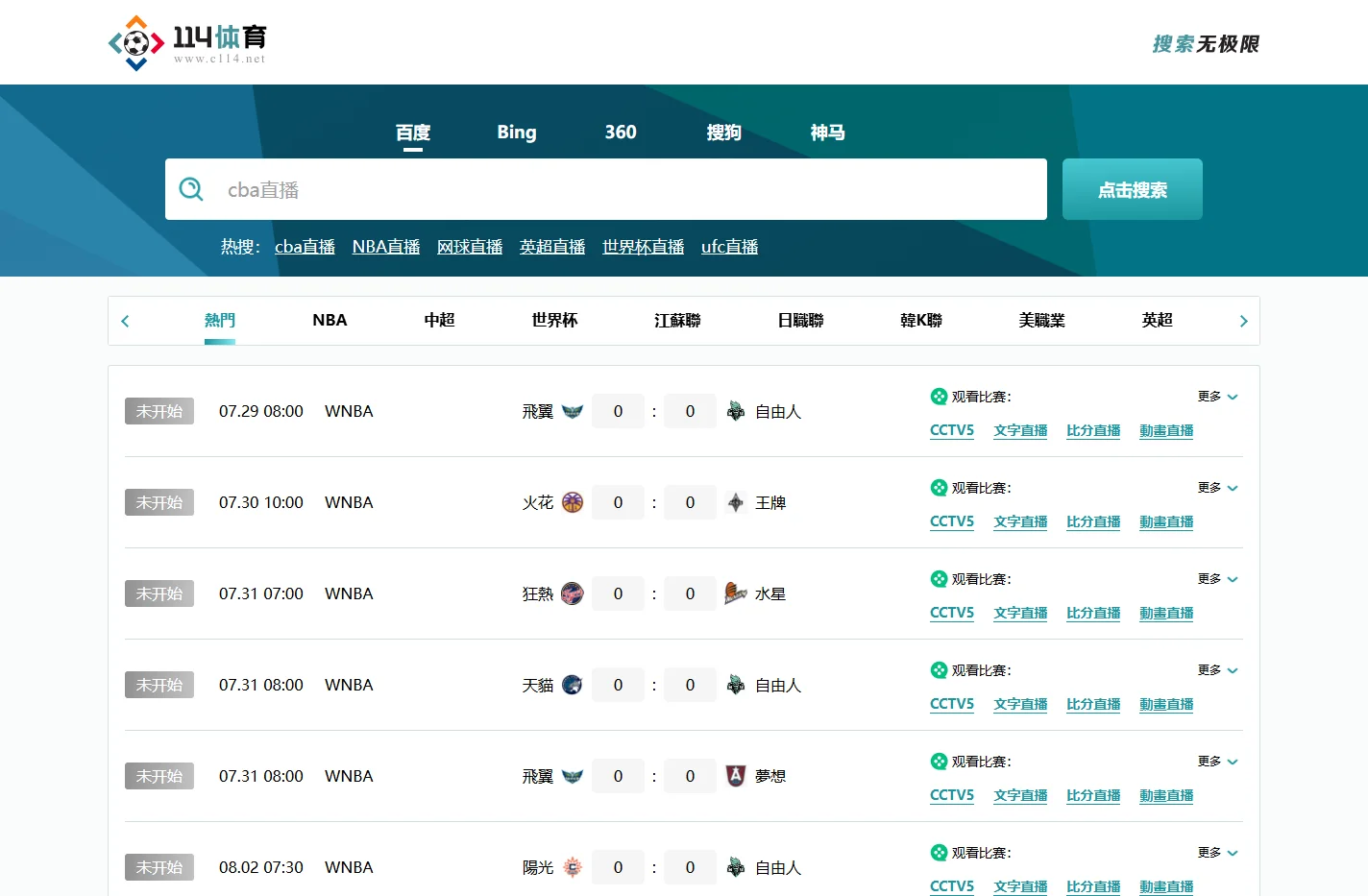Open the 江蘇聯 league tab
This screenshot has width=1368, height=896.
click(677, 320)
